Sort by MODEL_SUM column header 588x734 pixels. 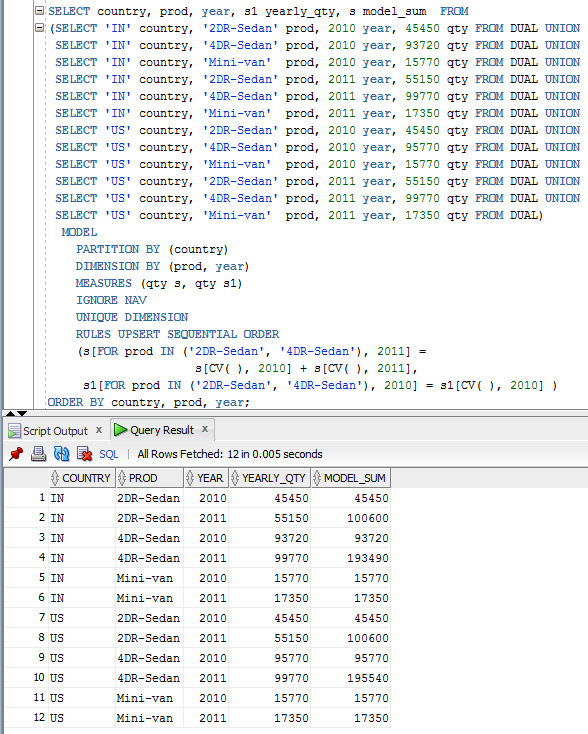(351, 478)
